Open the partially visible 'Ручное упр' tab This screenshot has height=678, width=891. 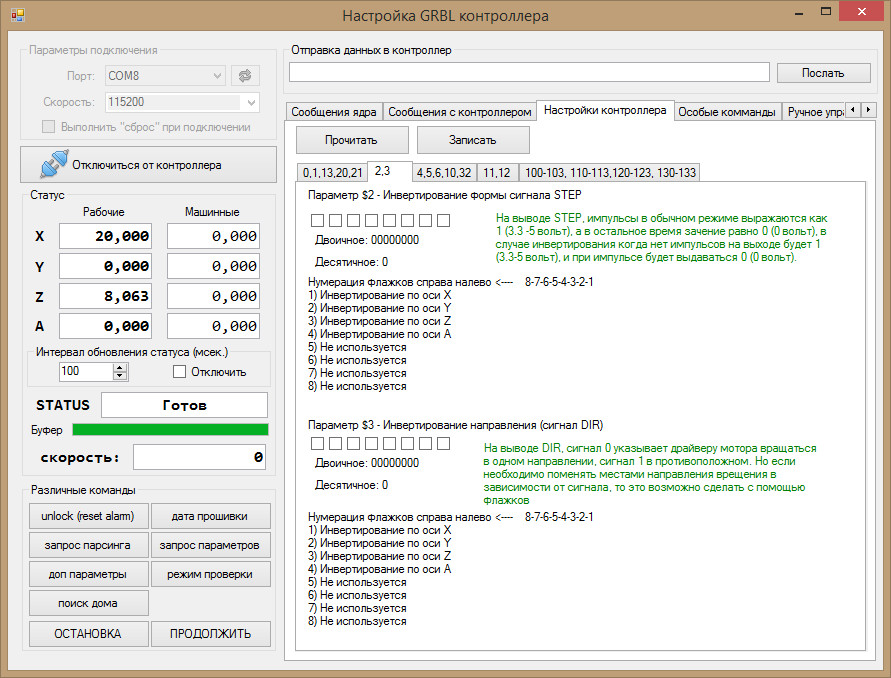pos(814,112)
